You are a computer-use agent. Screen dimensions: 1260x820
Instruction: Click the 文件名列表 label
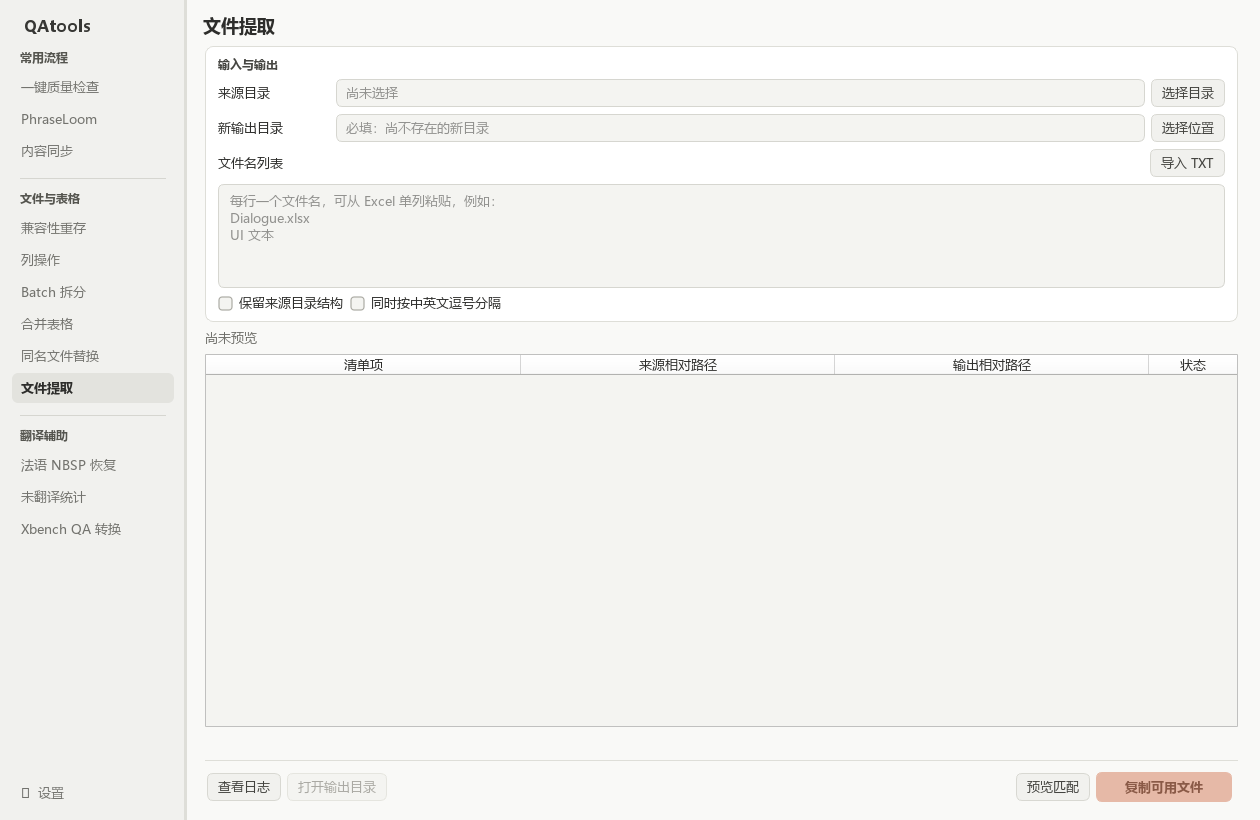pos(250,163)
